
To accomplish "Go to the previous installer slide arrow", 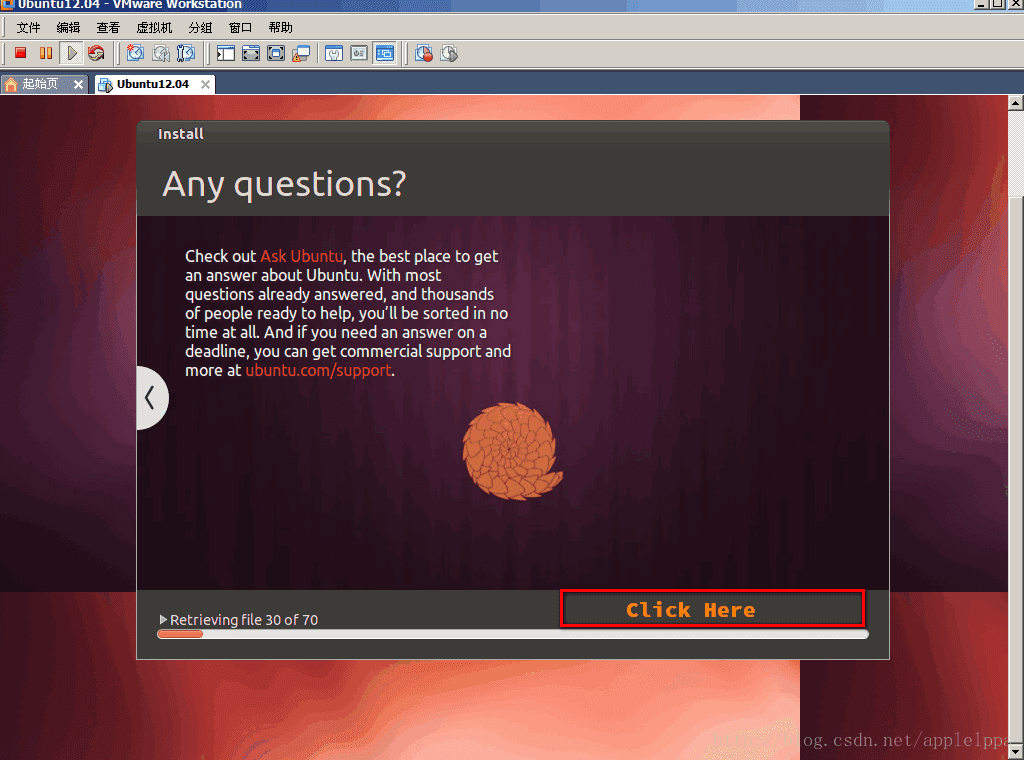I will click(x=152, y=398).
